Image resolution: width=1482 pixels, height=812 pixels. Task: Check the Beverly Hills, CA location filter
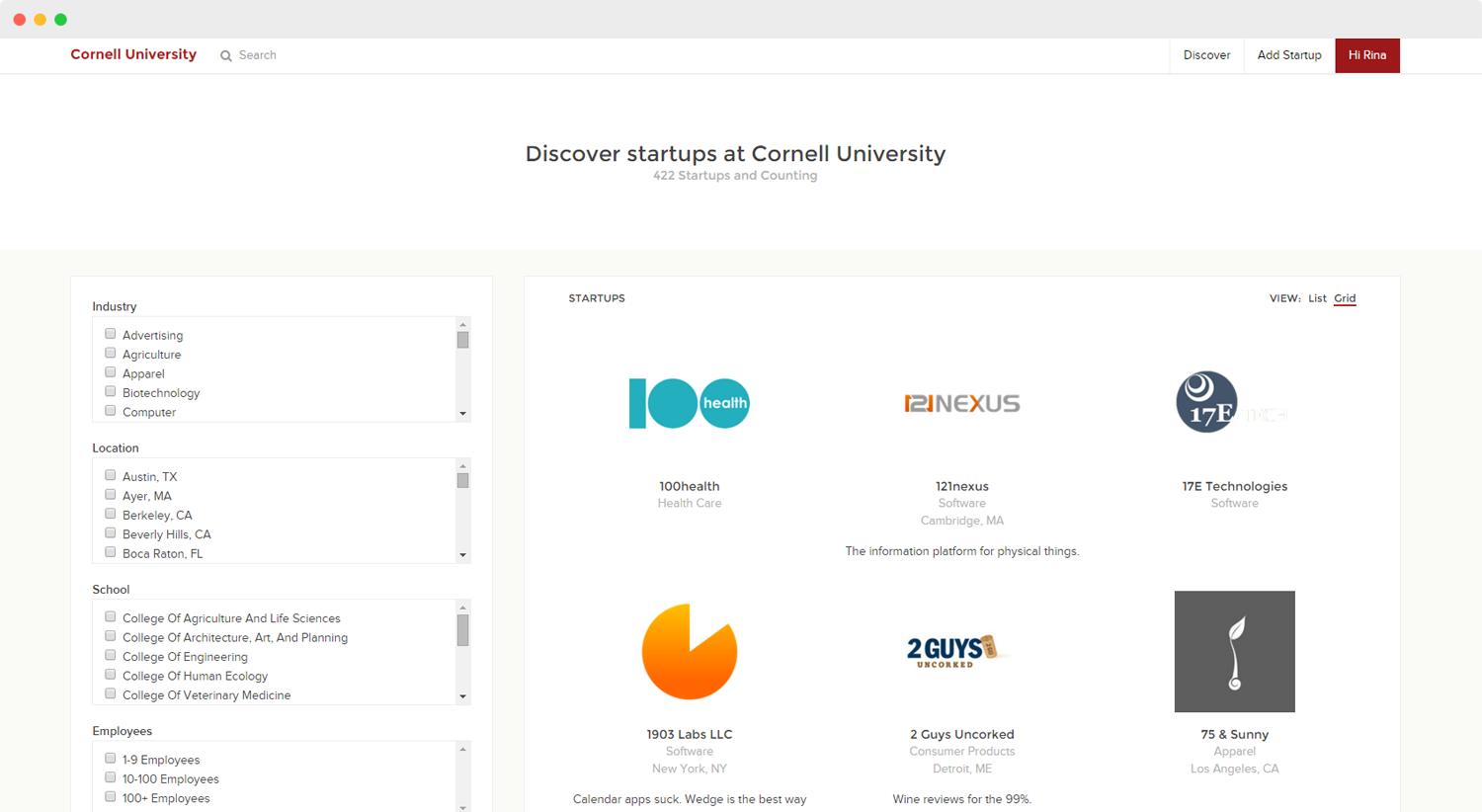pyautogui.click(x=111, y=532)
